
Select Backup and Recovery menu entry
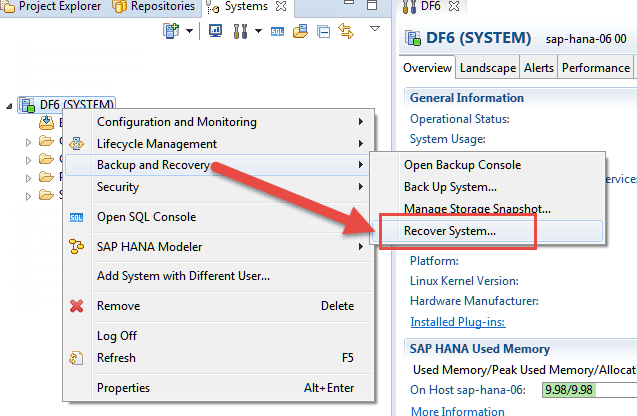point(217,165)
